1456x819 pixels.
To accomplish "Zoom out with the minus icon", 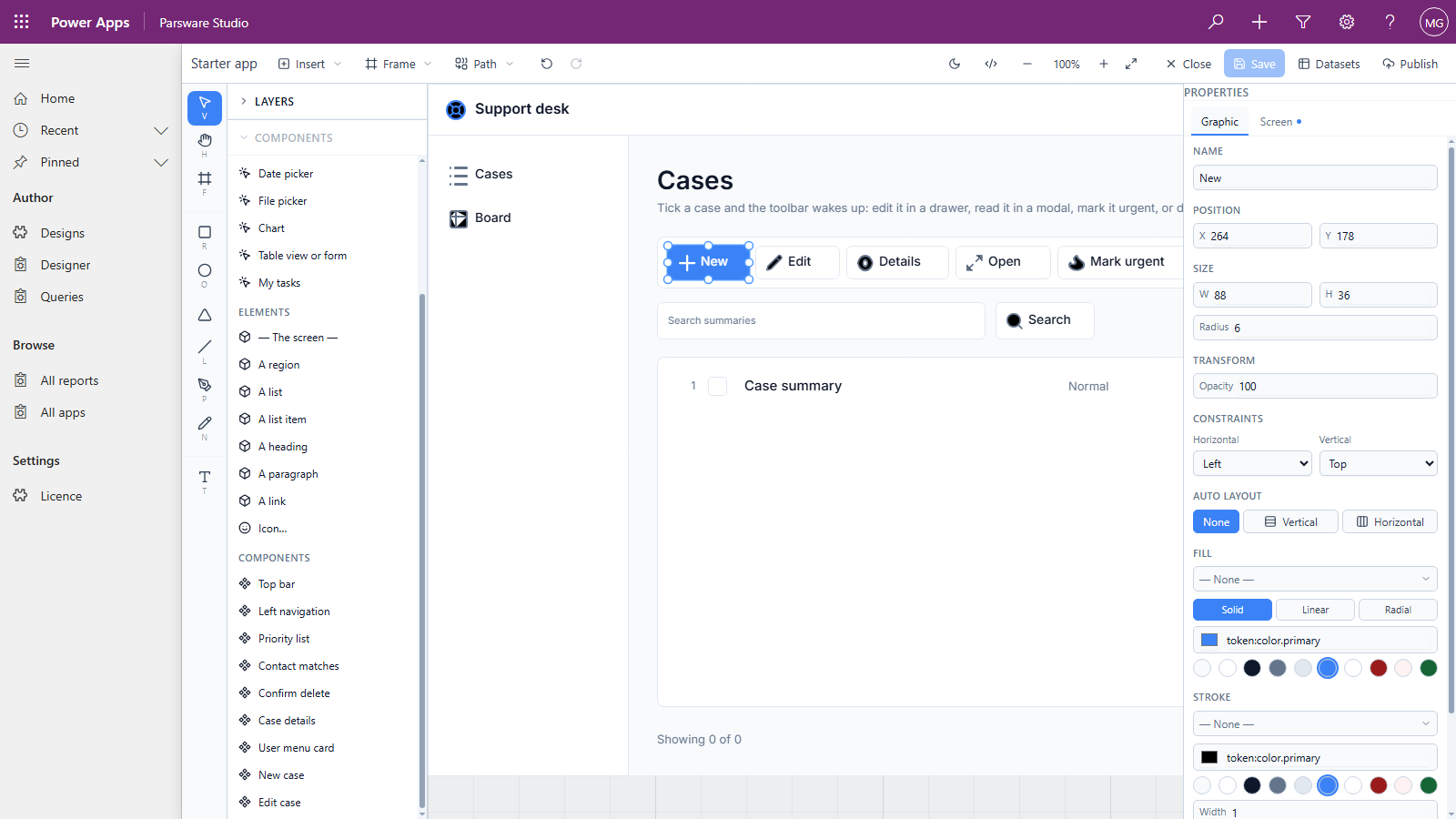I will 1027,64.
